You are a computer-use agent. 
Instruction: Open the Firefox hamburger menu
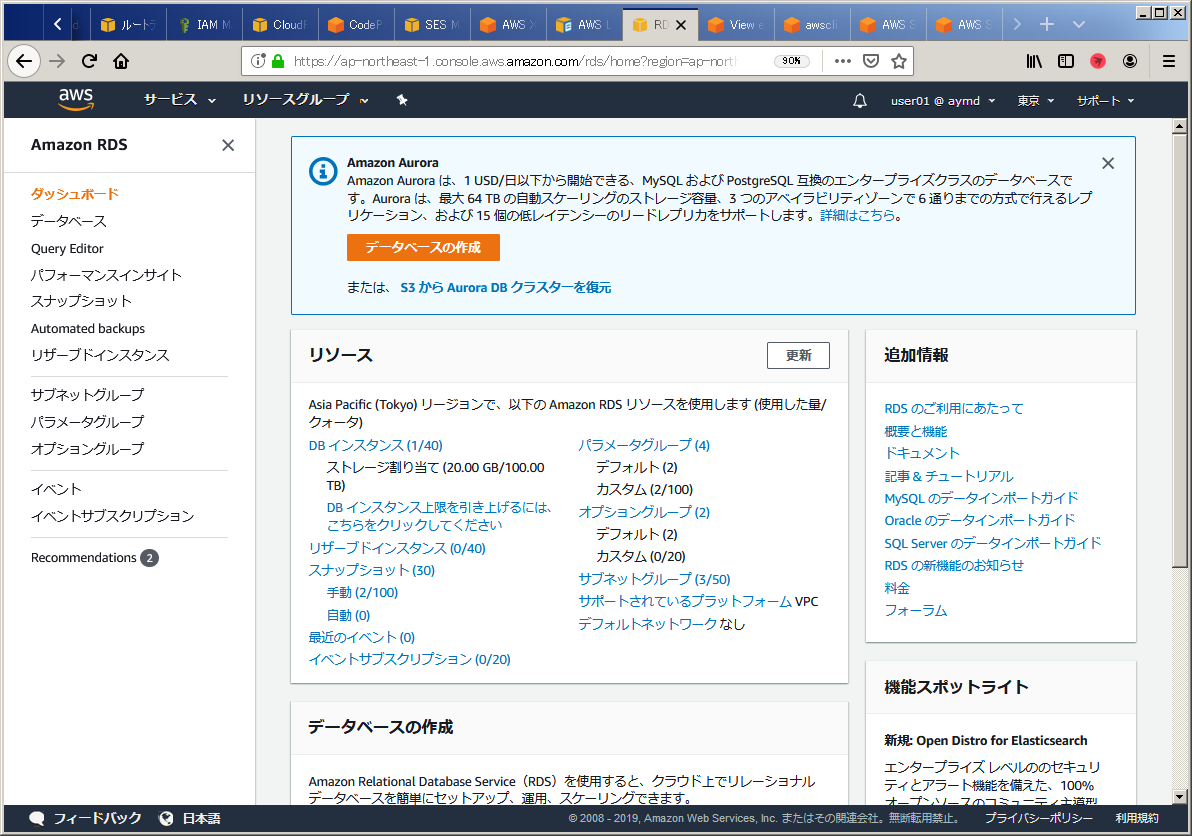point(1169,61)
